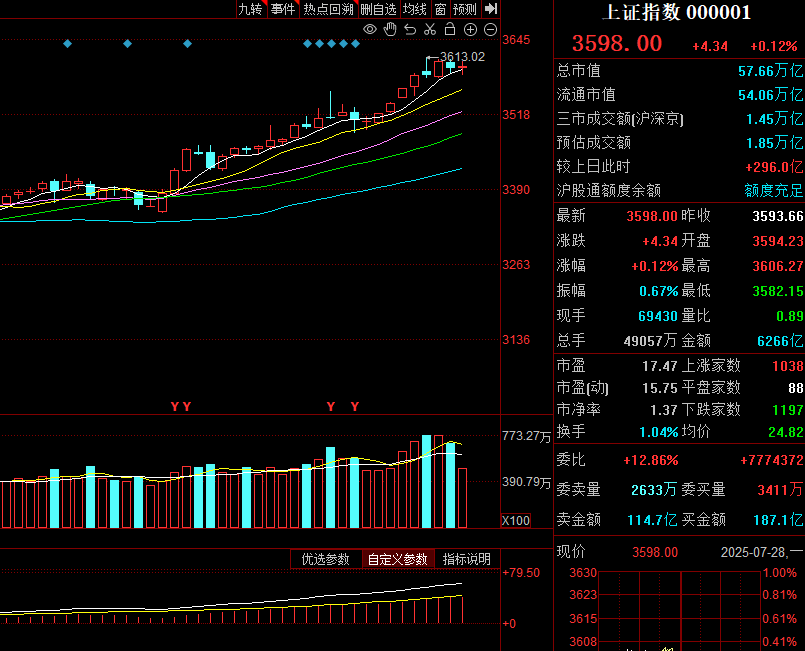Switch to the 优选参数 tab
Screen dimensions: 805x651
coord(326,559)
